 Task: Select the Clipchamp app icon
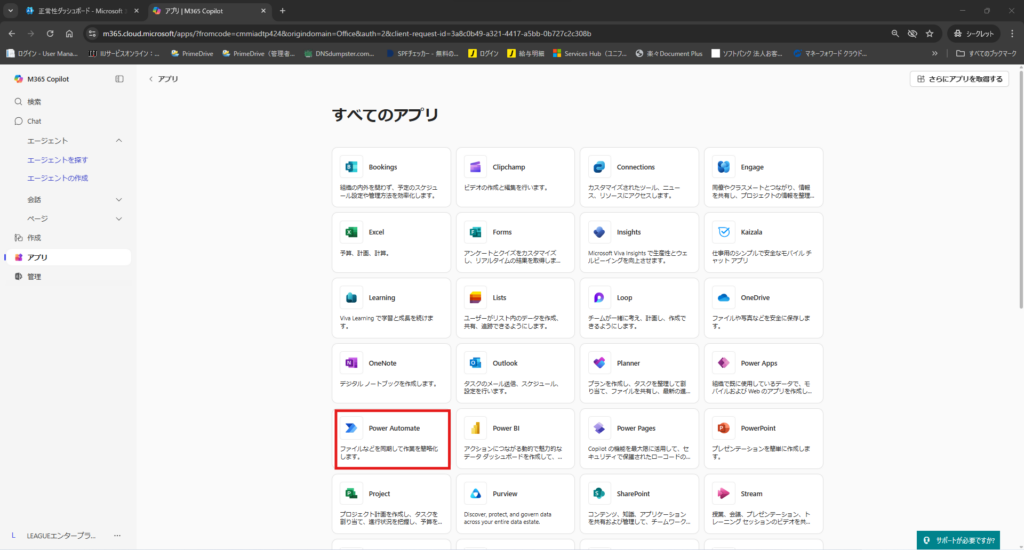point(475,167)
